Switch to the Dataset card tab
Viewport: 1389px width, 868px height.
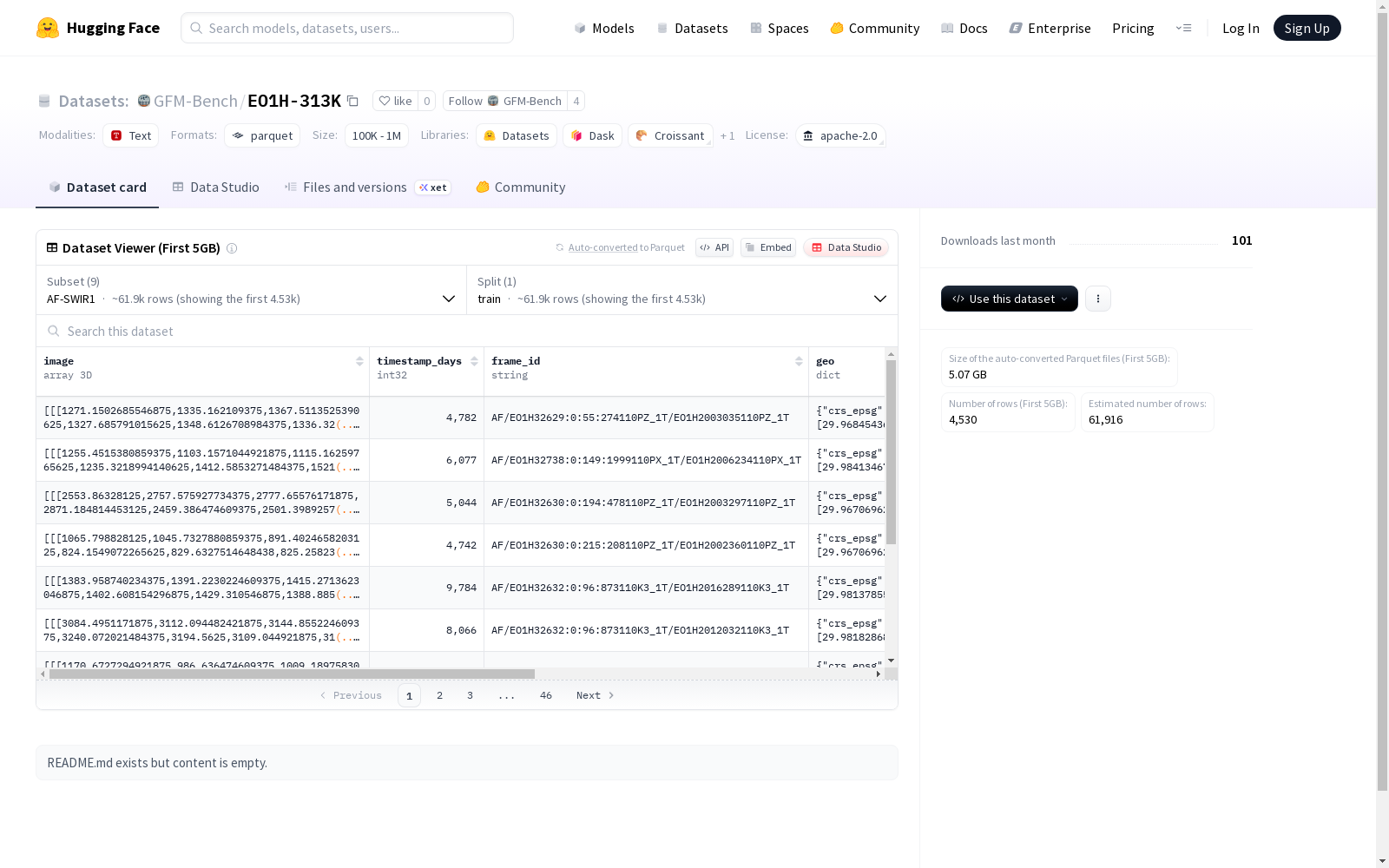click(x=97, y=187)
